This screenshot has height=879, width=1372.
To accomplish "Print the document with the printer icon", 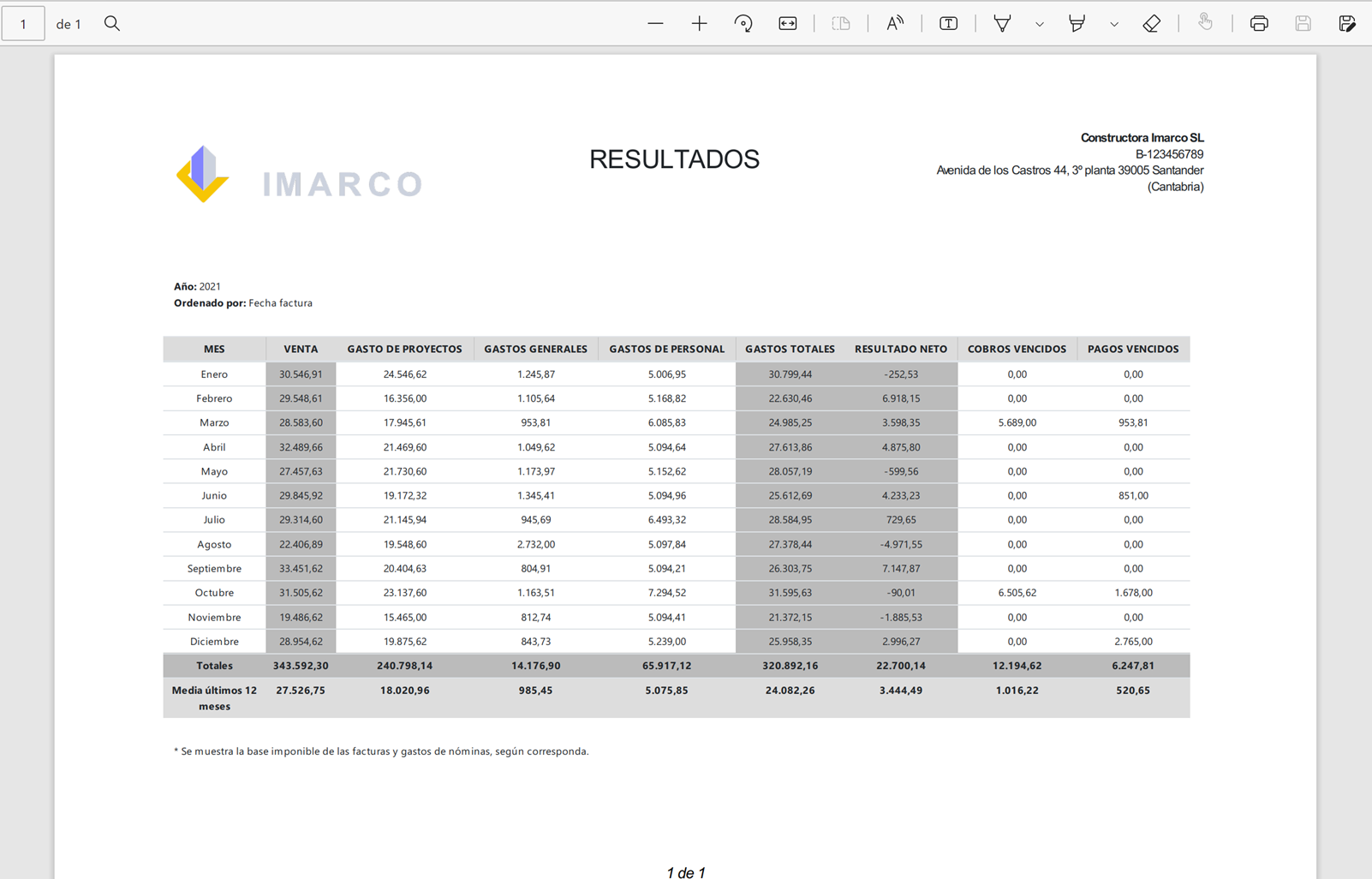I will coord(1259,23).
